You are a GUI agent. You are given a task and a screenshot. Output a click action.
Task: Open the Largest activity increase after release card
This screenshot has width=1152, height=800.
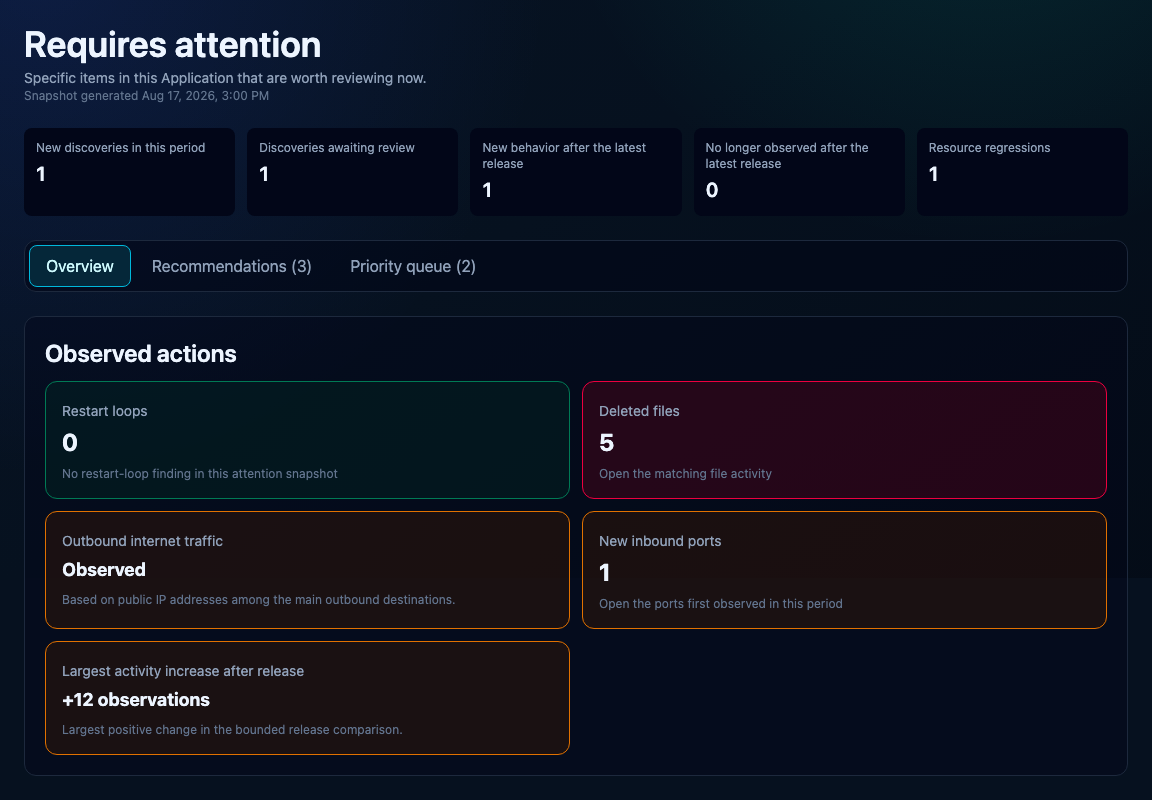(307, 698)
